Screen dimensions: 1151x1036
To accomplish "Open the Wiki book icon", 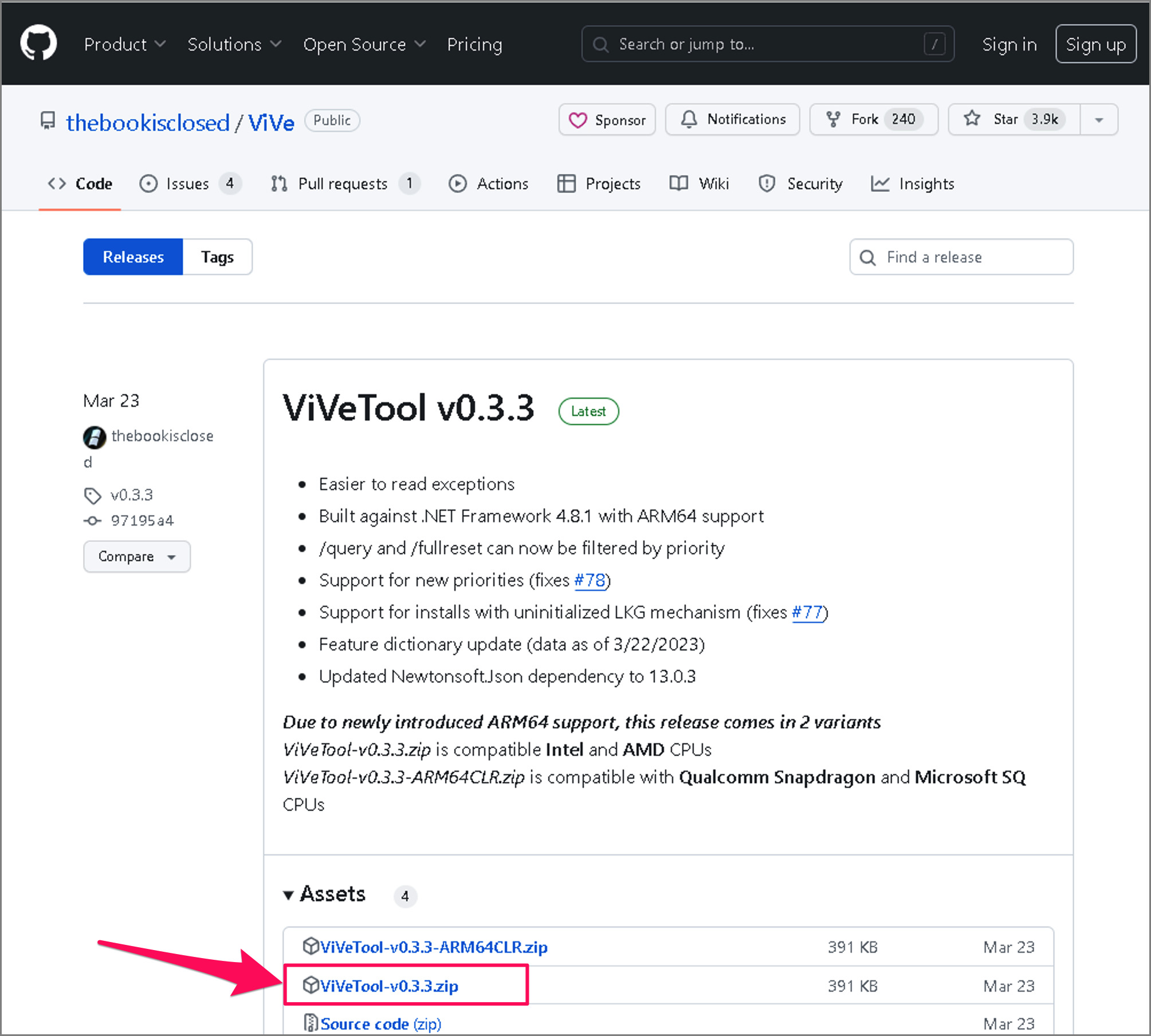I will pos(678,183).
